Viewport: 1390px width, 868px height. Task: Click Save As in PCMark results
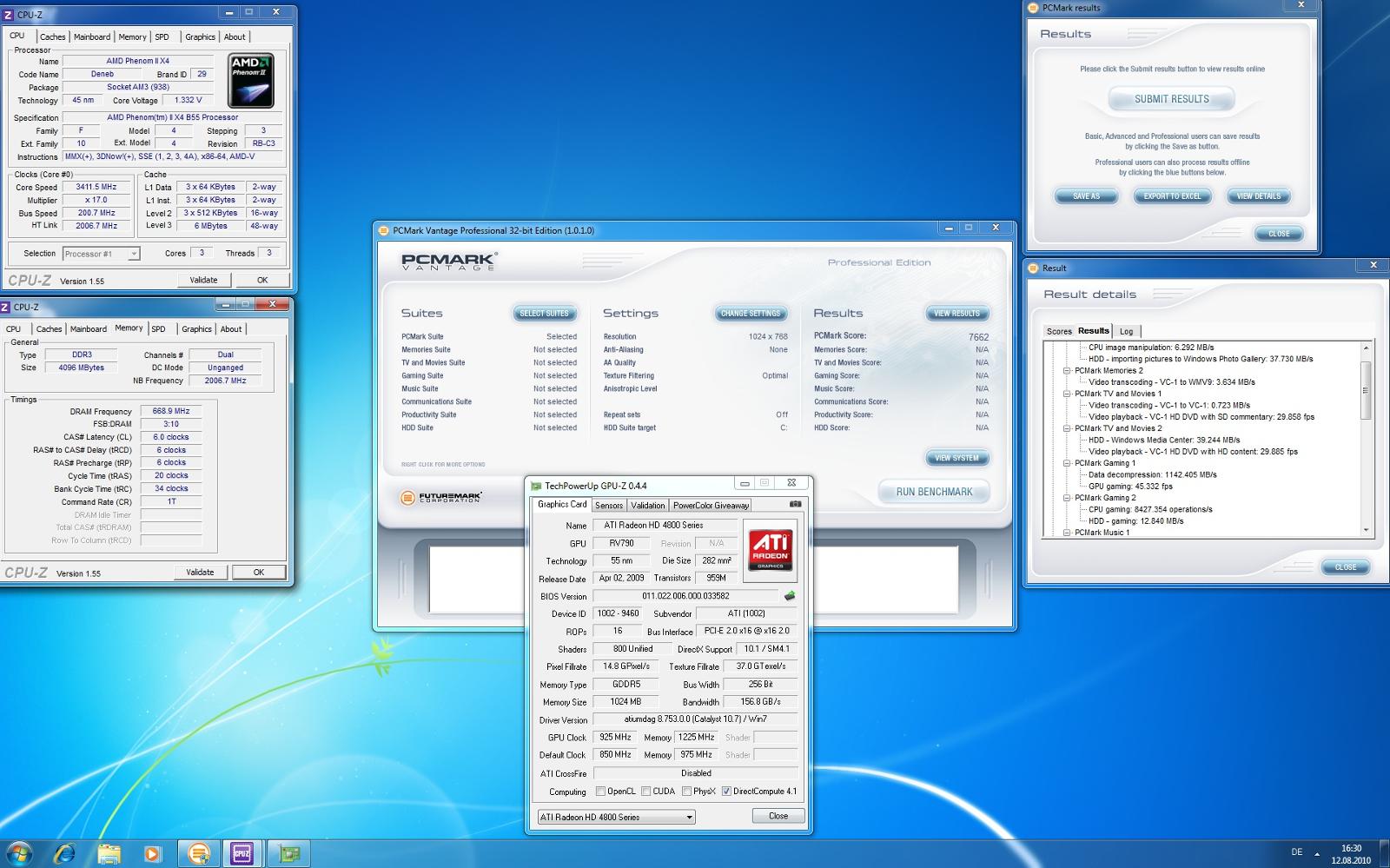pyautogui.click(x=1086, y=196)
